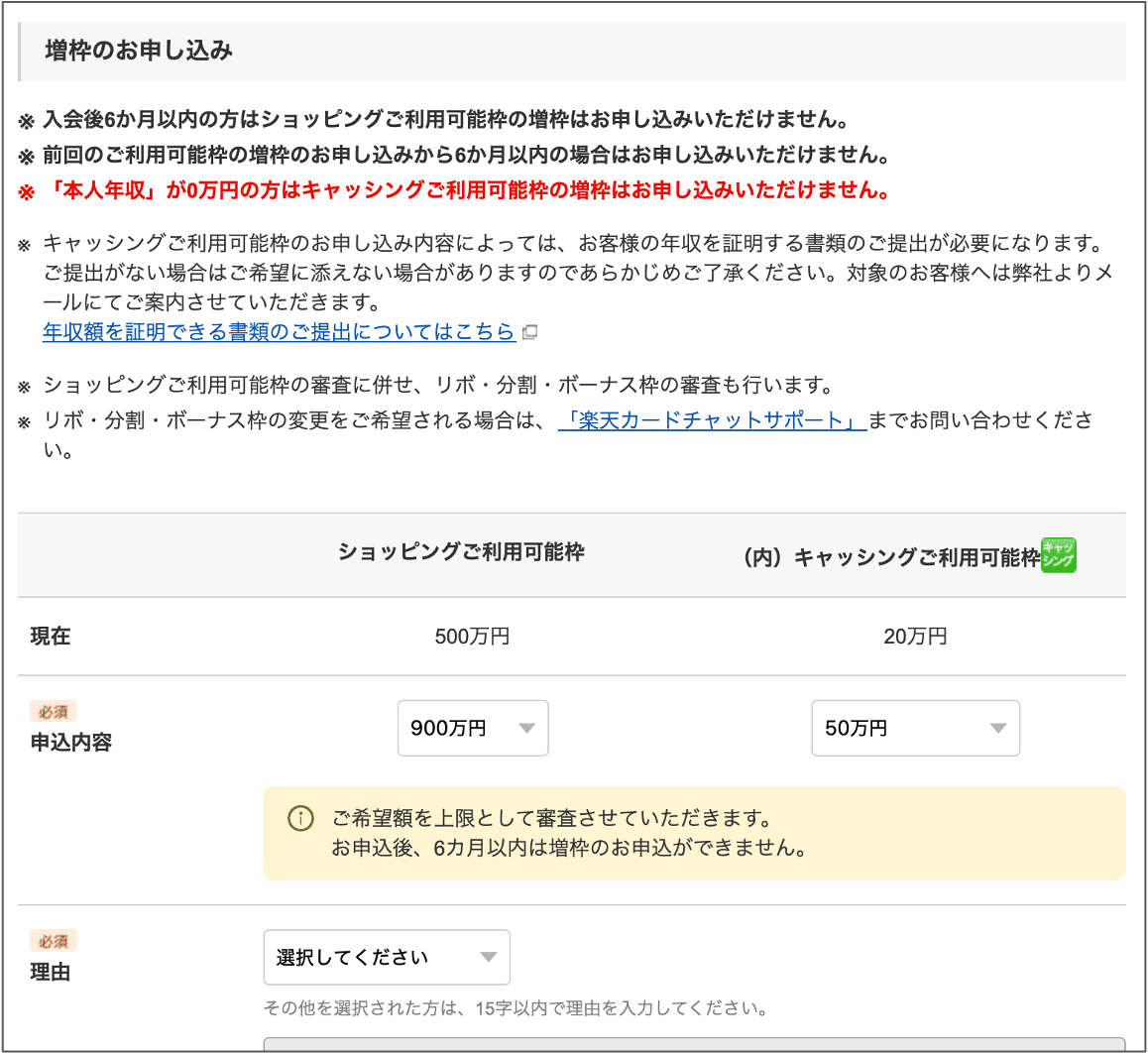Open the 楽天カードチャットサポート link
The image size is (1148, 1053).
[x=710, y=421]
